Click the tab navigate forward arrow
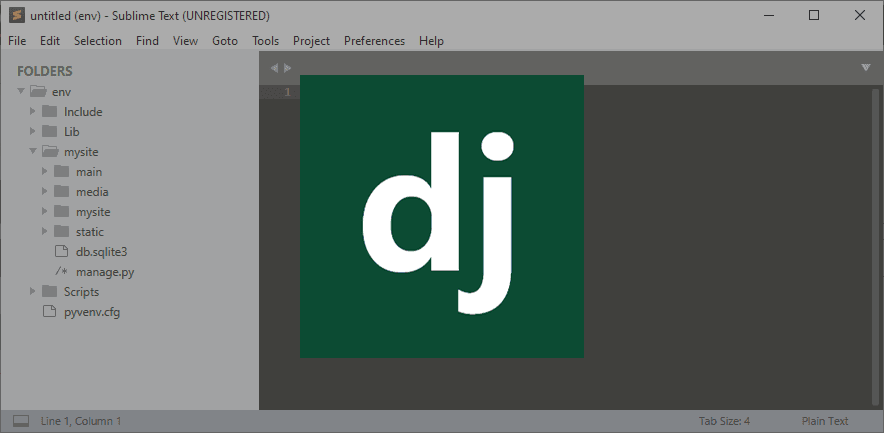Image resolution: width=884 pixels, height=433 pixels. coord(288,68)
